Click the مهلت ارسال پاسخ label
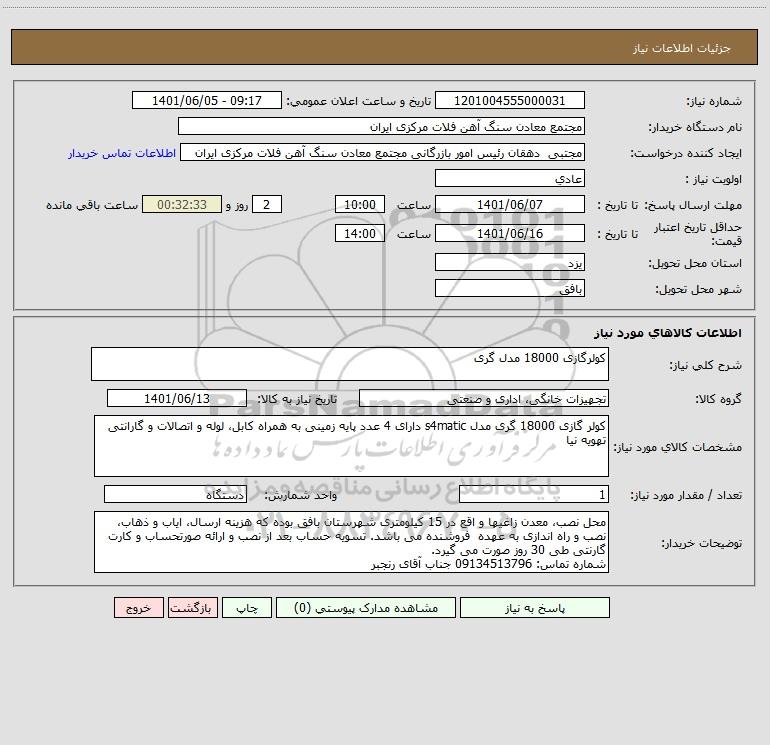 [x=693, y=205]
